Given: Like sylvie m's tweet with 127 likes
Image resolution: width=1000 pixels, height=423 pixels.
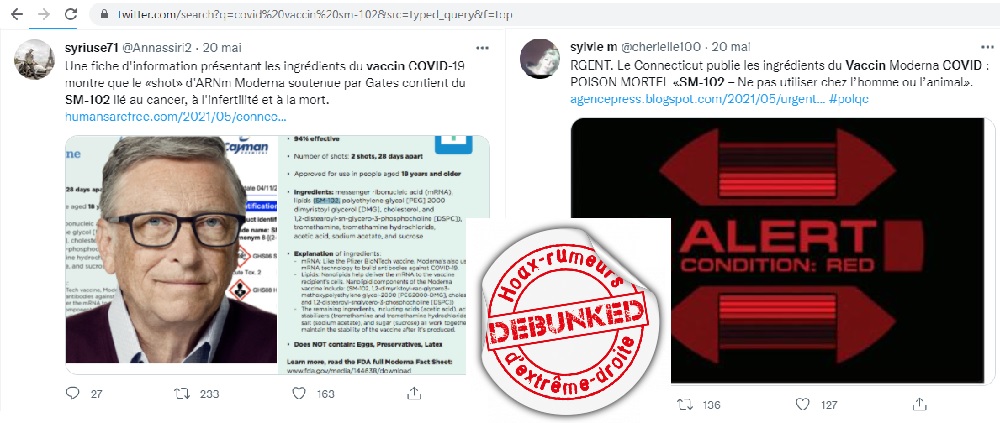Looking at the screenshot, I should [803, 404].
